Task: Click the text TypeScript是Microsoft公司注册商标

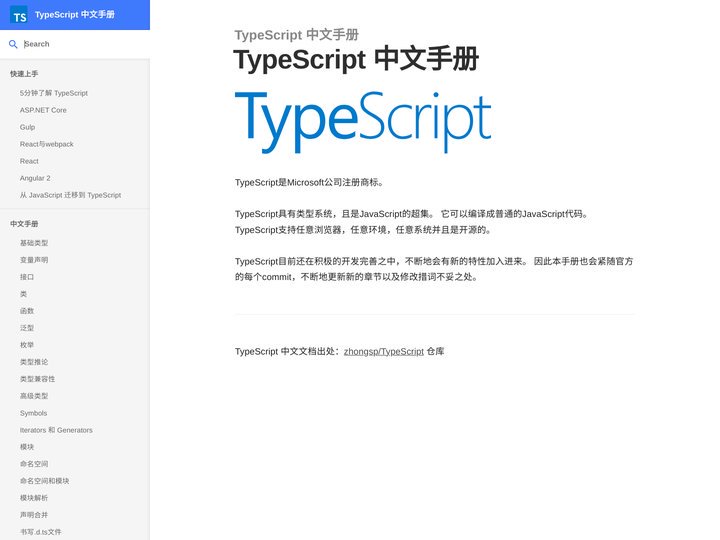Action: pyautogui.click(x=309, y=182)
